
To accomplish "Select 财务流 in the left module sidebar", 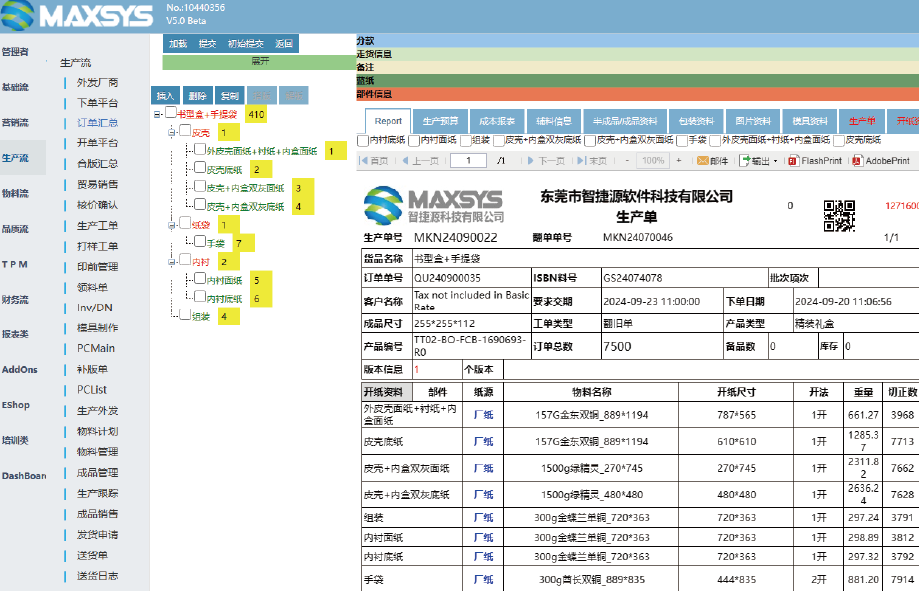I will (15, 300).
